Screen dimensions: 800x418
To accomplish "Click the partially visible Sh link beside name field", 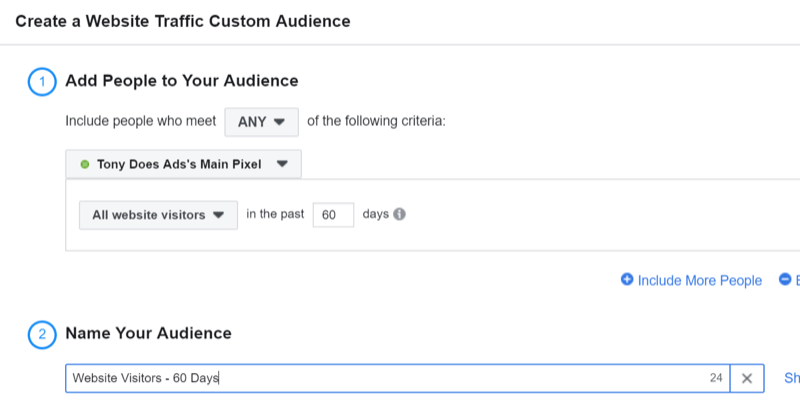I will coord(790,378).
